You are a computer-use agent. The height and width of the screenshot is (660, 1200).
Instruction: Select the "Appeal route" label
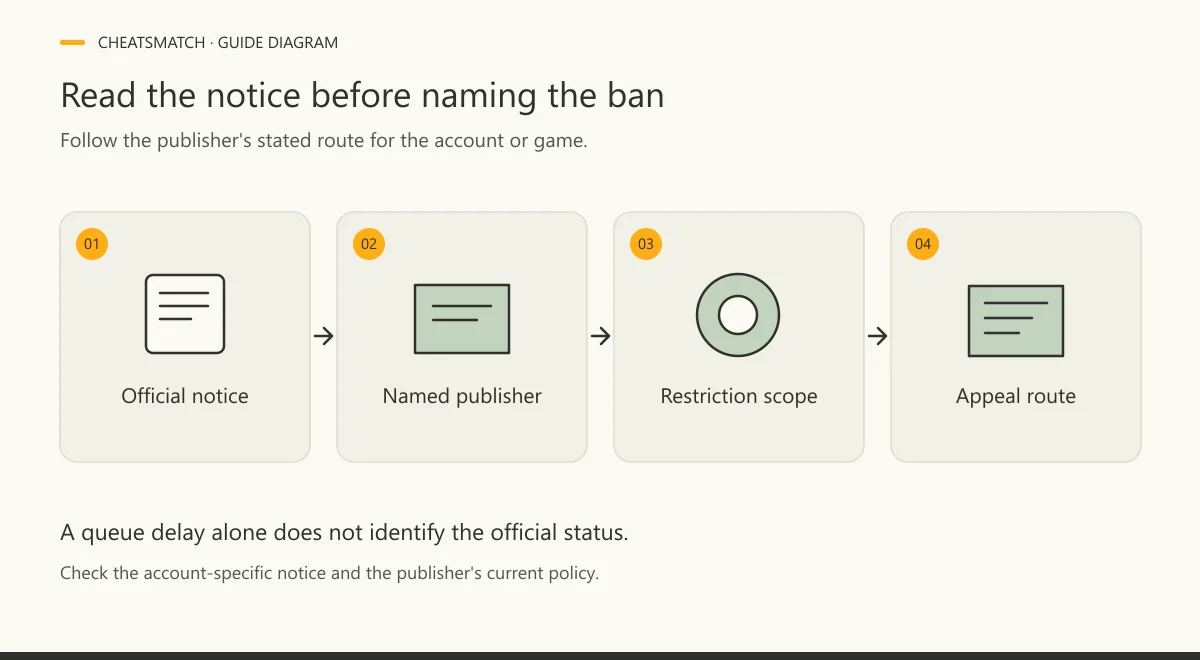[x=1016, y=396]
